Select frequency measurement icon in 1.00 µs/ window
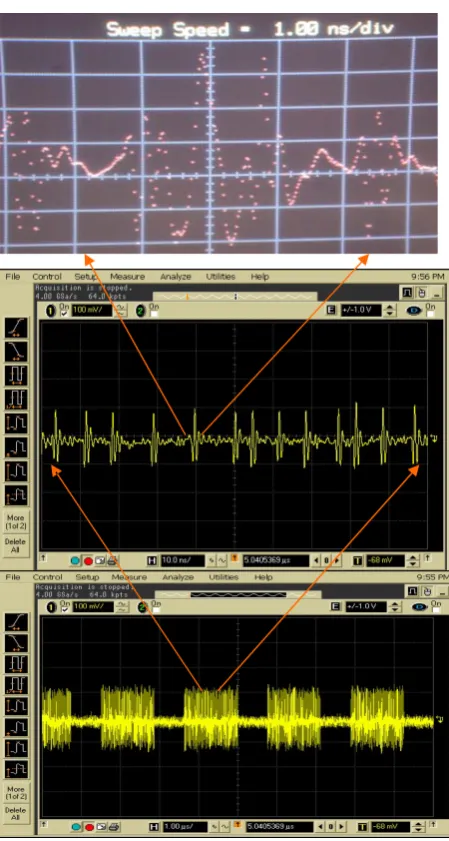 pos(16,685)
